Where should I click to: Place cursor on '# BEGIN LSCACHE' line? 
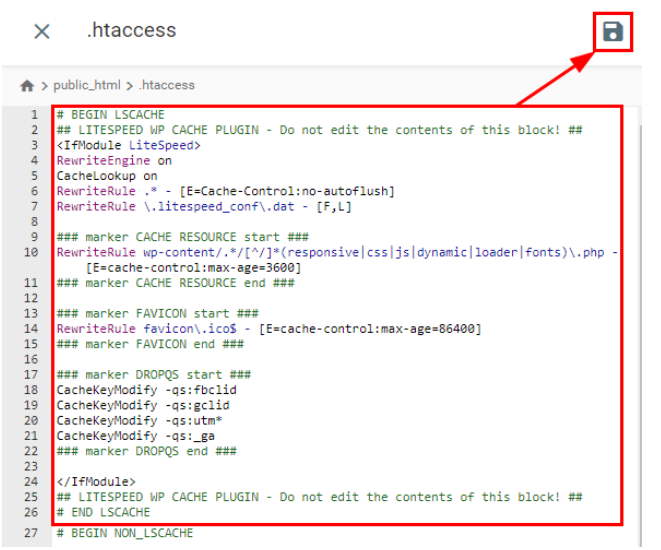(111, 115)
